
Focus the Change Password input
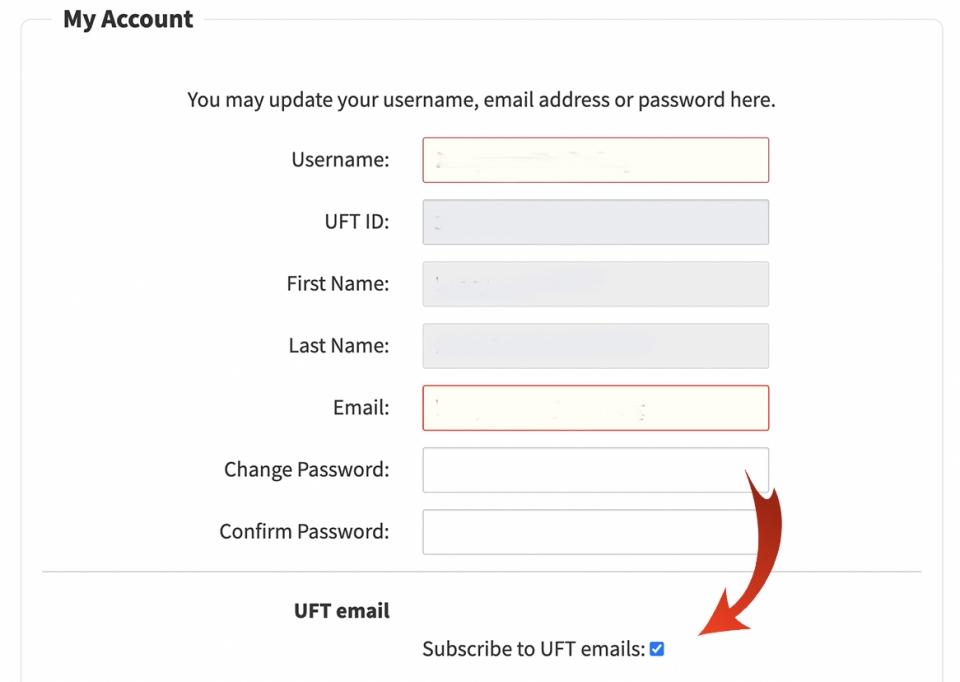tap(595, 469)
